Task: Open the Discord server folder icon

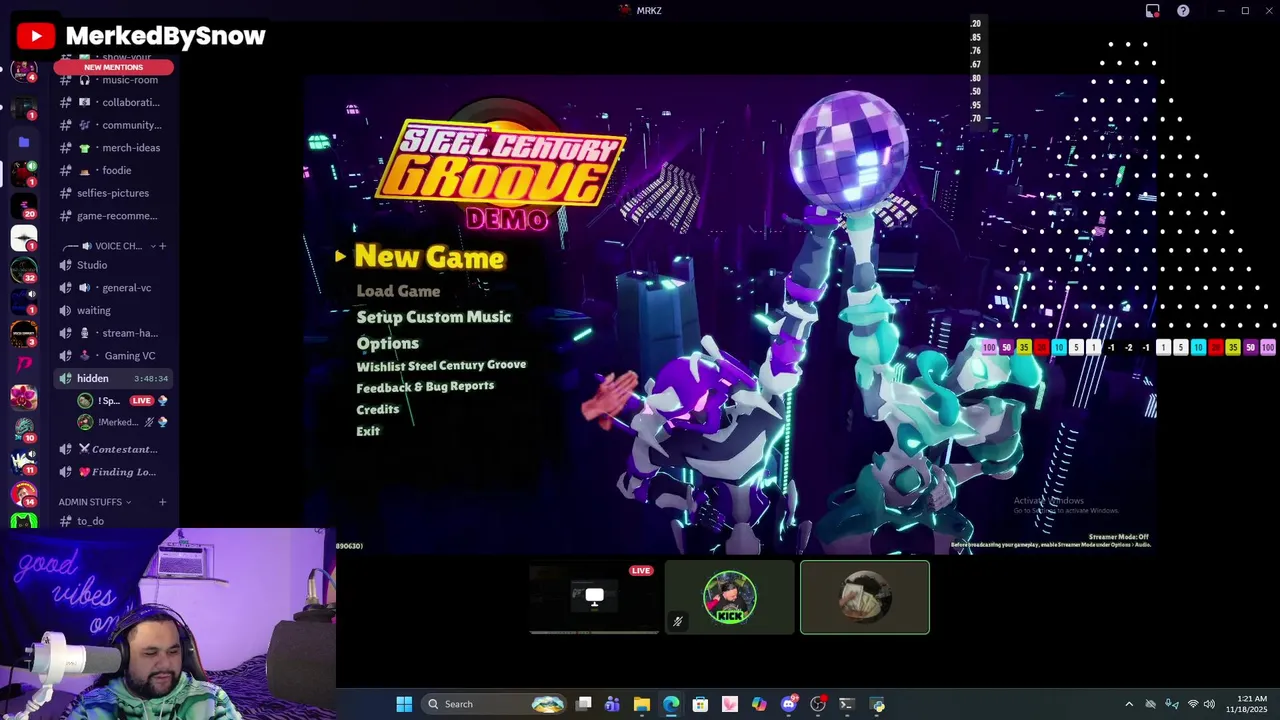Action: click(24, 142)
